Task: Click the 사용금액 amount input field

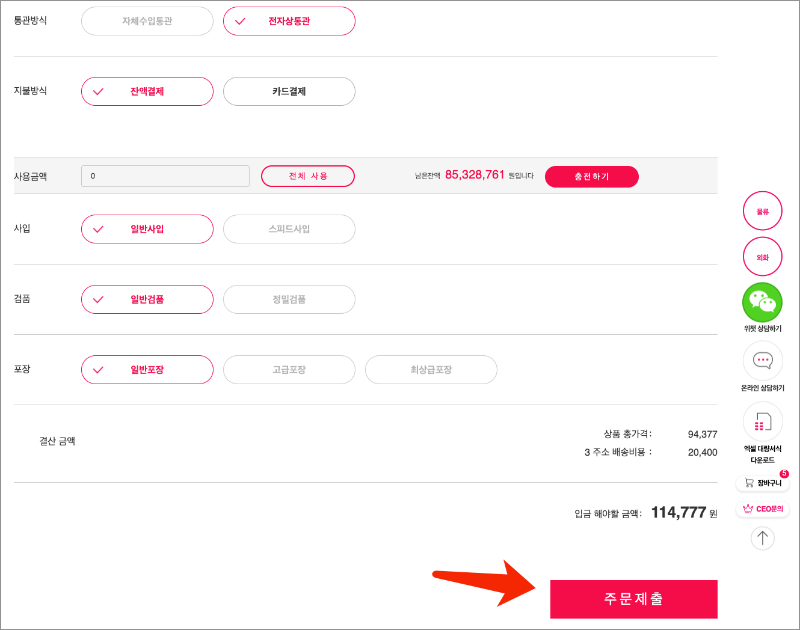Action: 165,176
